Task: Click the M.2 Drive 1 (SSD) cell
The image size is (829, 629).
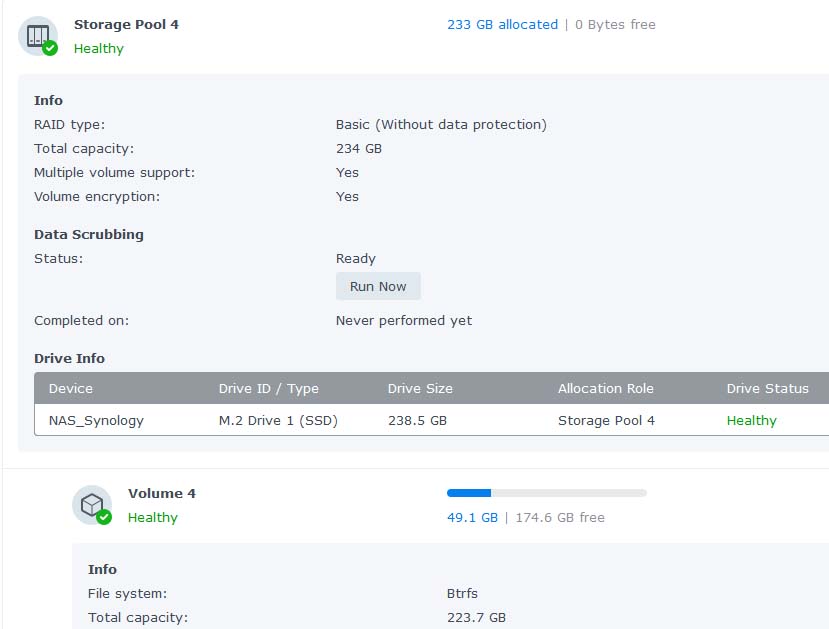Action: click(278, 420)
